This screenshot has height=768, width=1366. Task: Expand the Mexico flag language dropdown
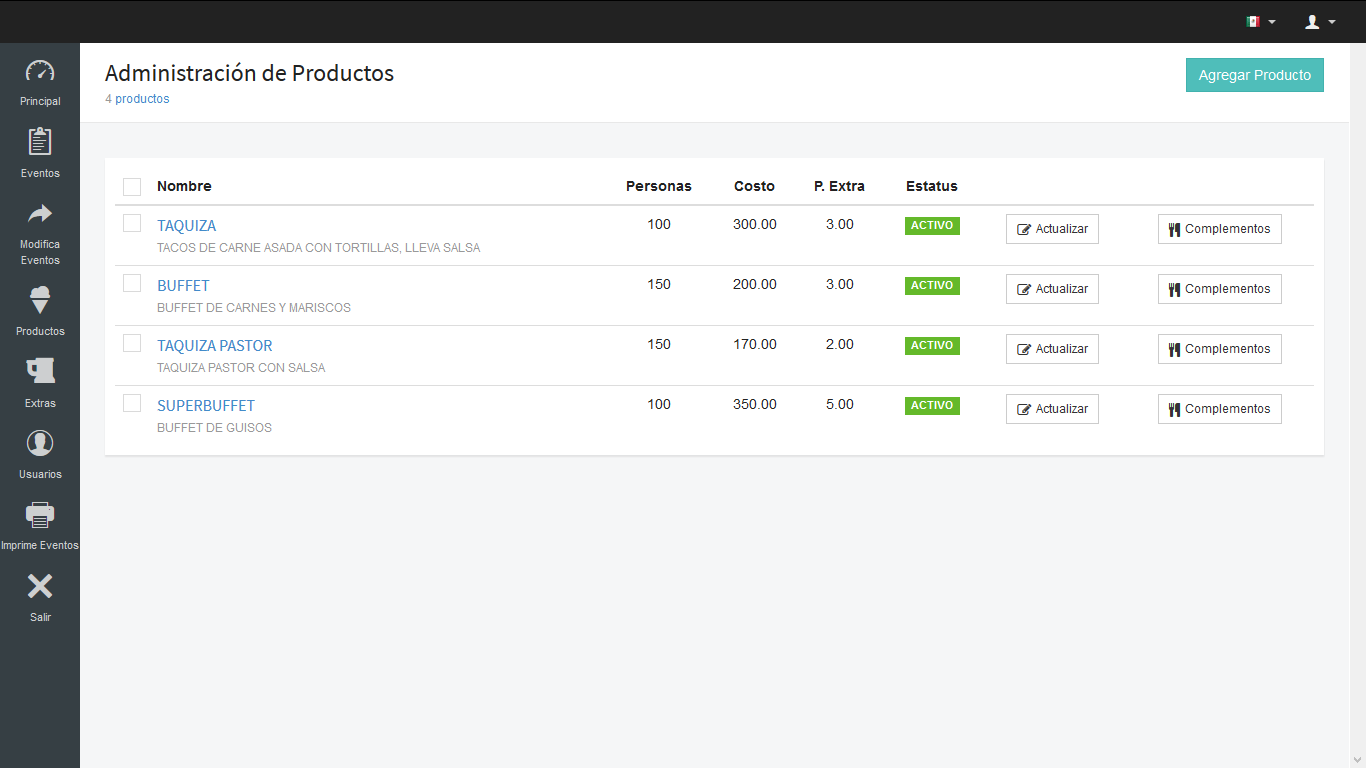tap(1260, 21)
